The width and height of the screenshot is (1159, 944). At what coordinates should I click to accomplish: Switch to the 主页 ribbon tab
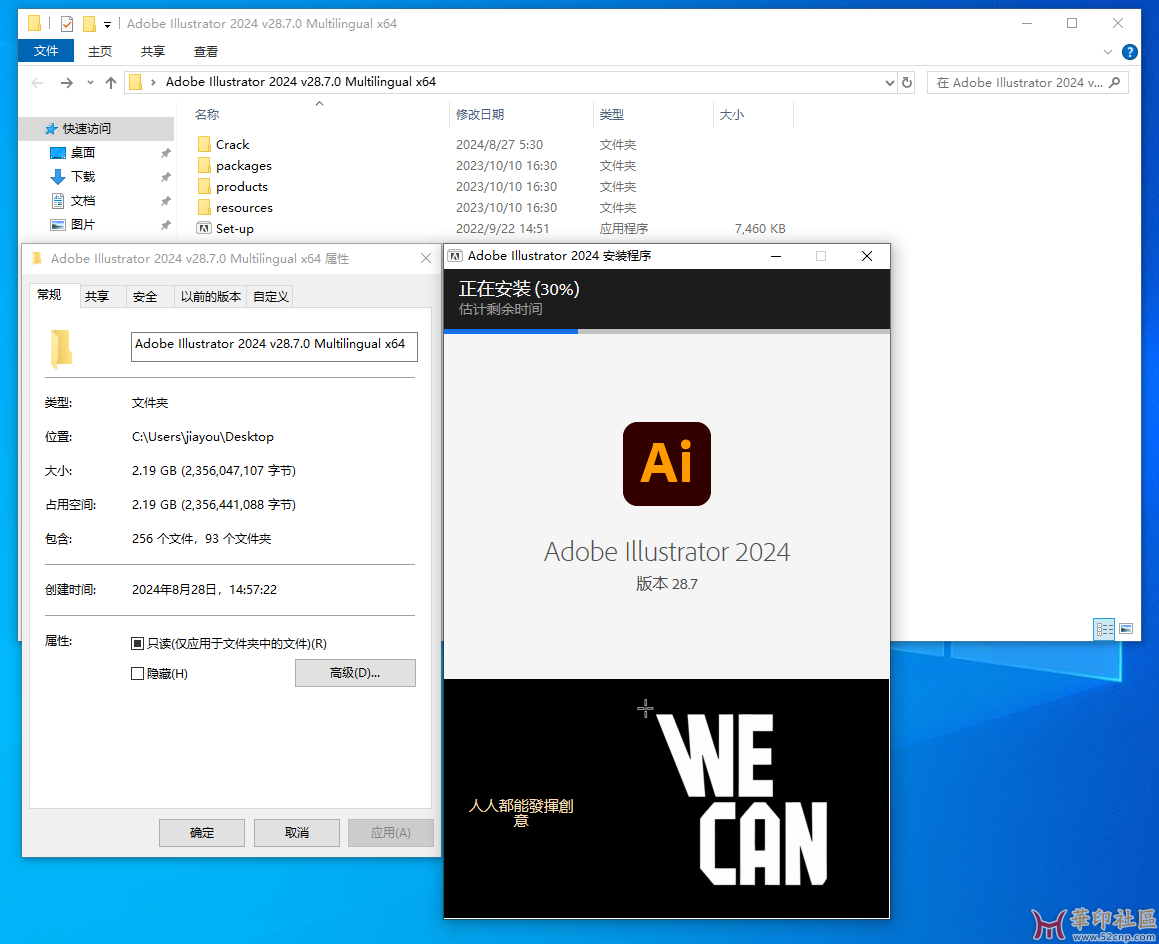[100, 51]
